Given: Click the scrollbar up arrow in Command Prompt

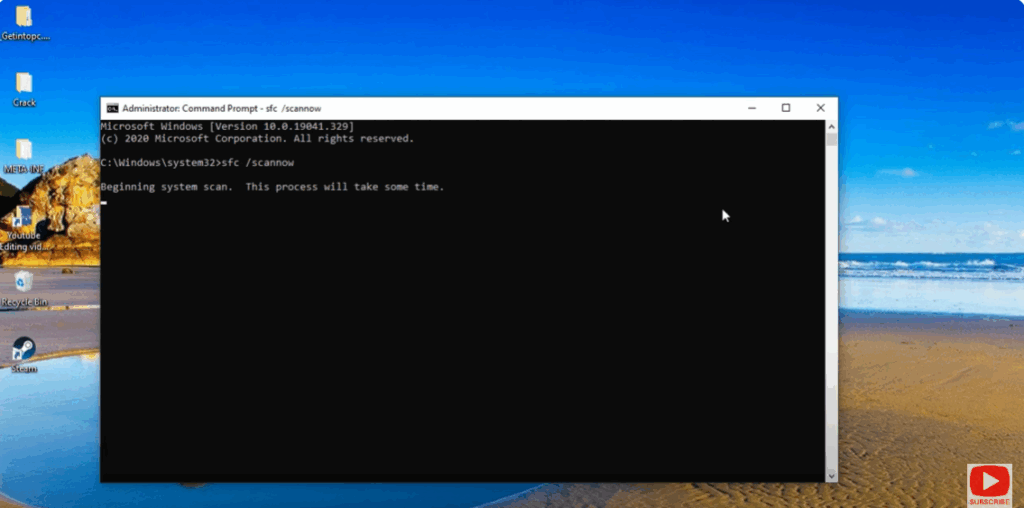Looking at the screenshot, I should [x=831, y=126].
